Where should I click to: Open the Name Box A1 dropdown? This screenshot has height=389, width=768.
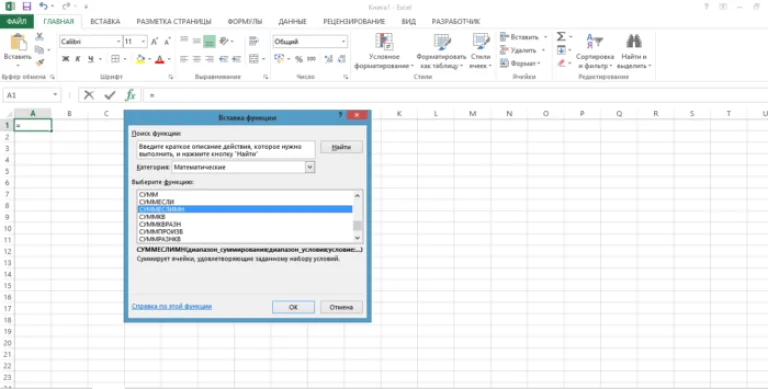55,95
